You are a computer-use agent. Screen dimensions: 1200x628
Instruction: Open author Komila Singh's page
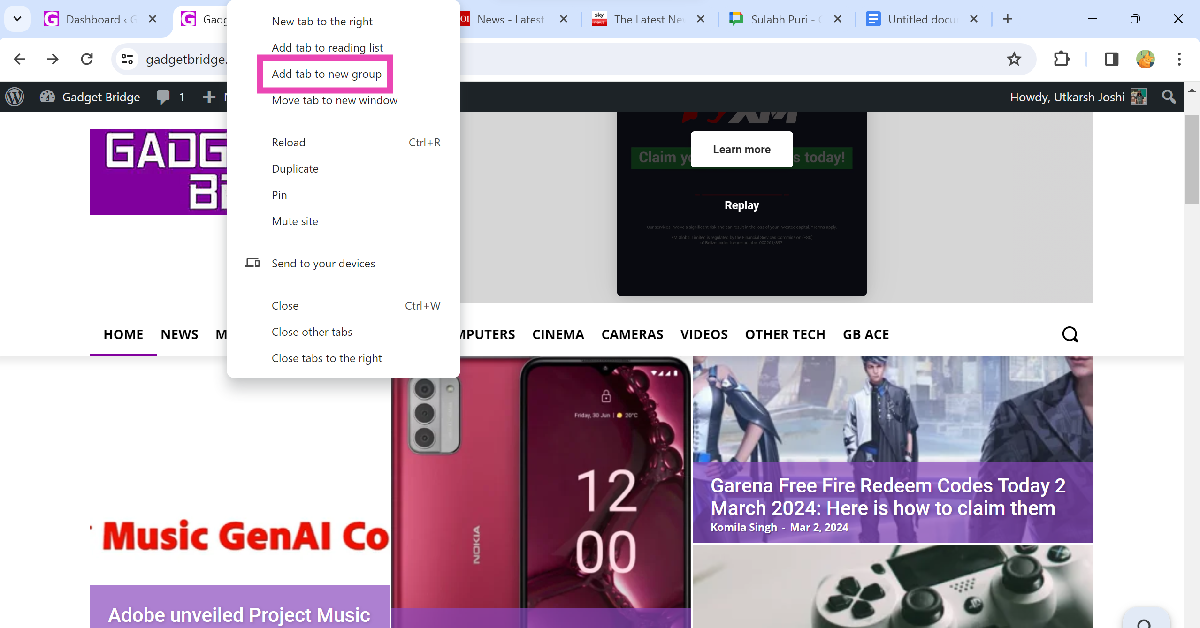tap(744, 527)
